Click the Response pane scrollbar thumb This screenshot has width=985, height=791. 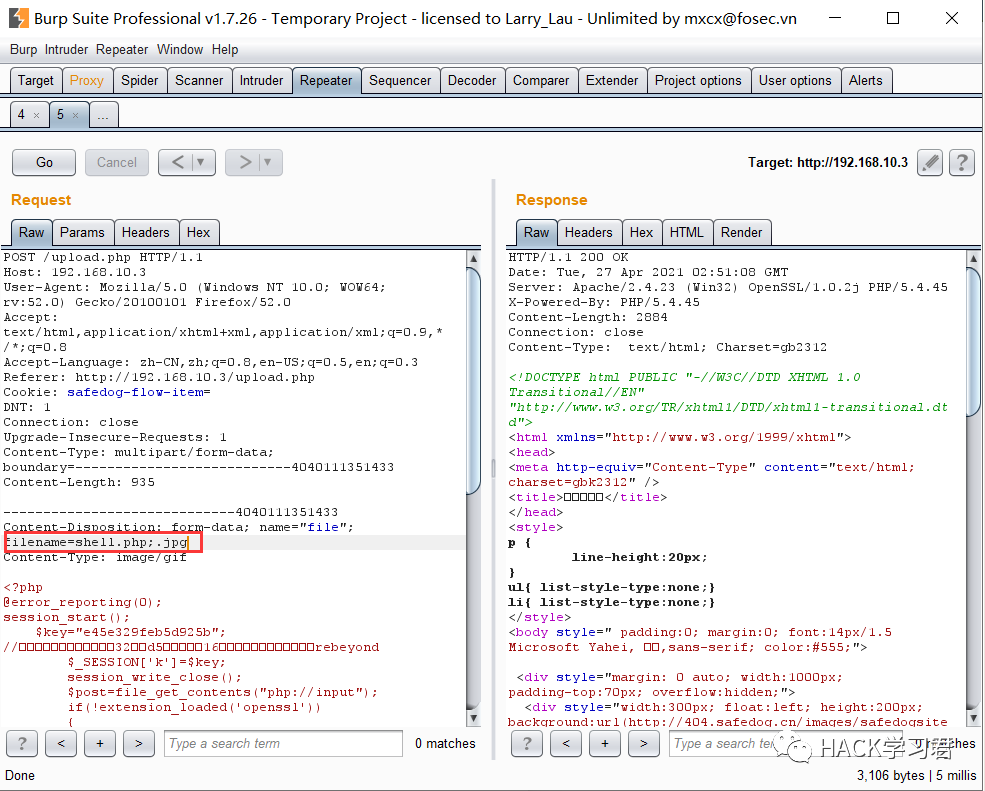pos(973,341)
